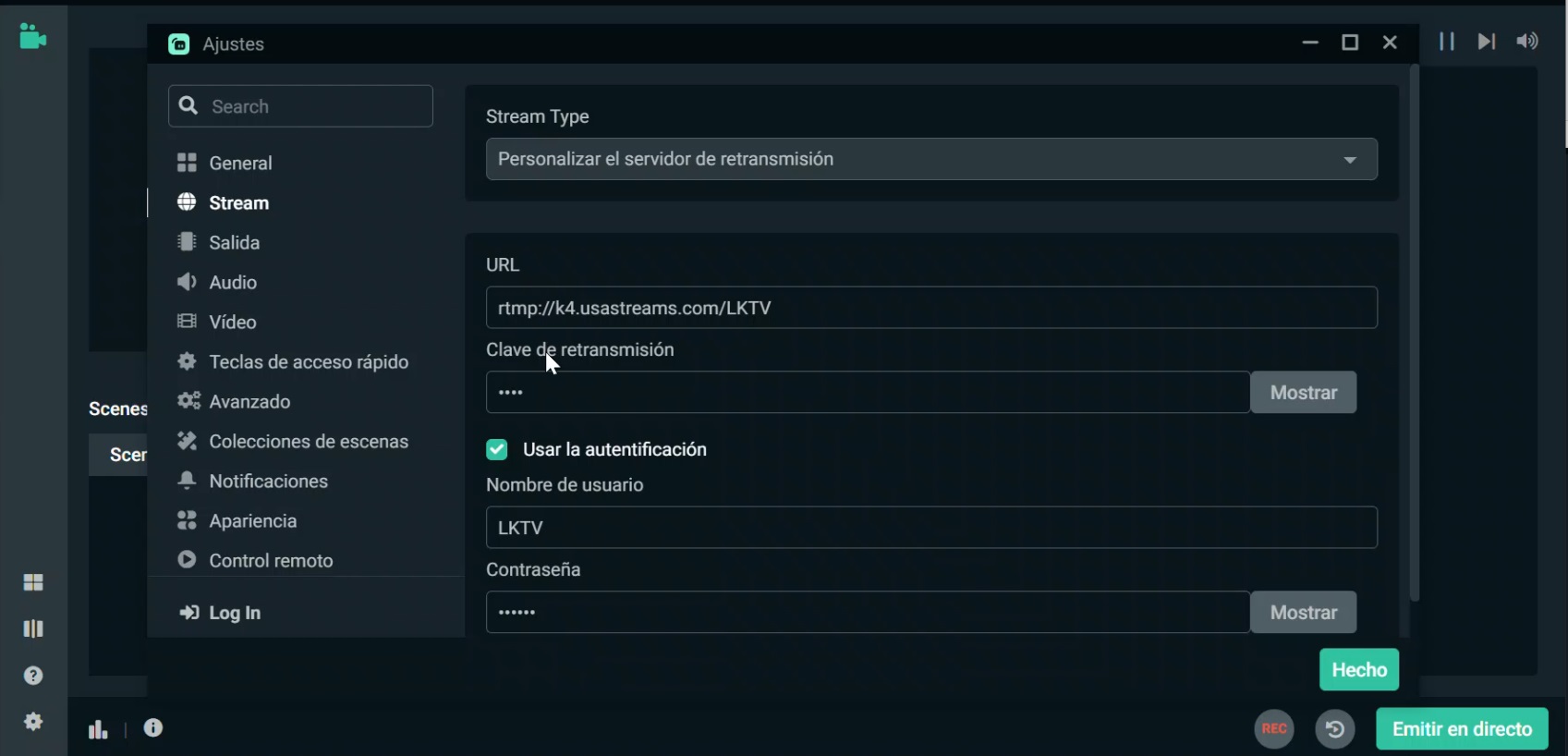Click the Search field in Ajustes
The width and height of the screenshot is (1568, 756).
(x=300, y=106)
